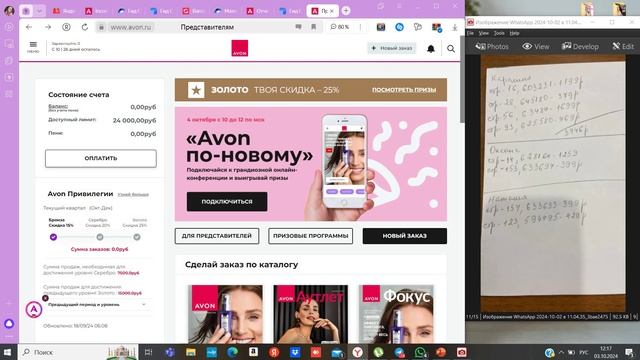Open Узнай больше link near Avon Привилегии
This screenshot has height=360, width=640.
(133, 195)
